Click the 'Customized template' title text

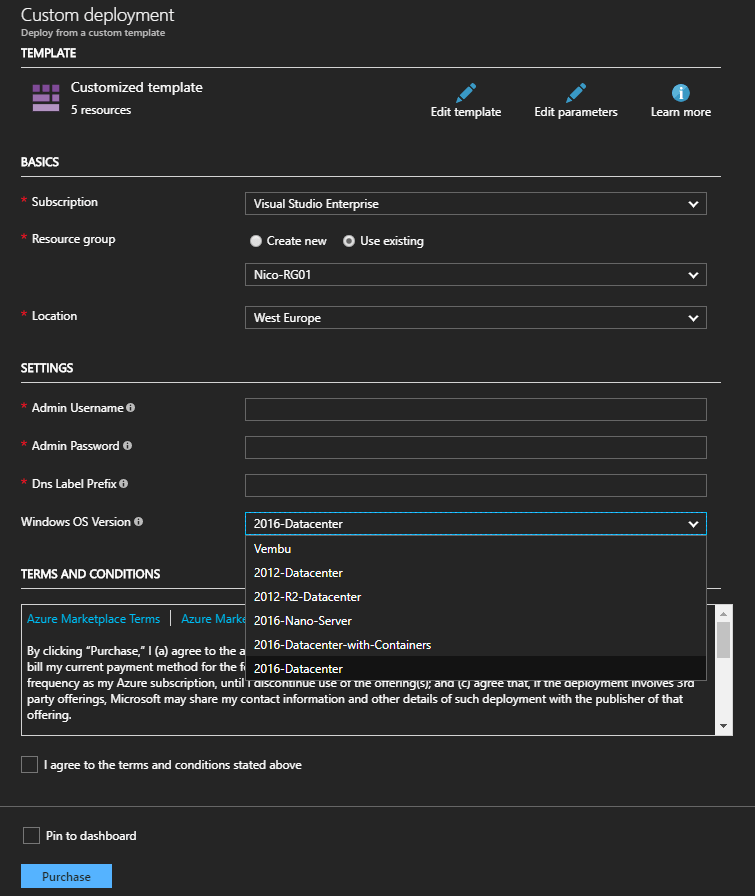[137, 87]
